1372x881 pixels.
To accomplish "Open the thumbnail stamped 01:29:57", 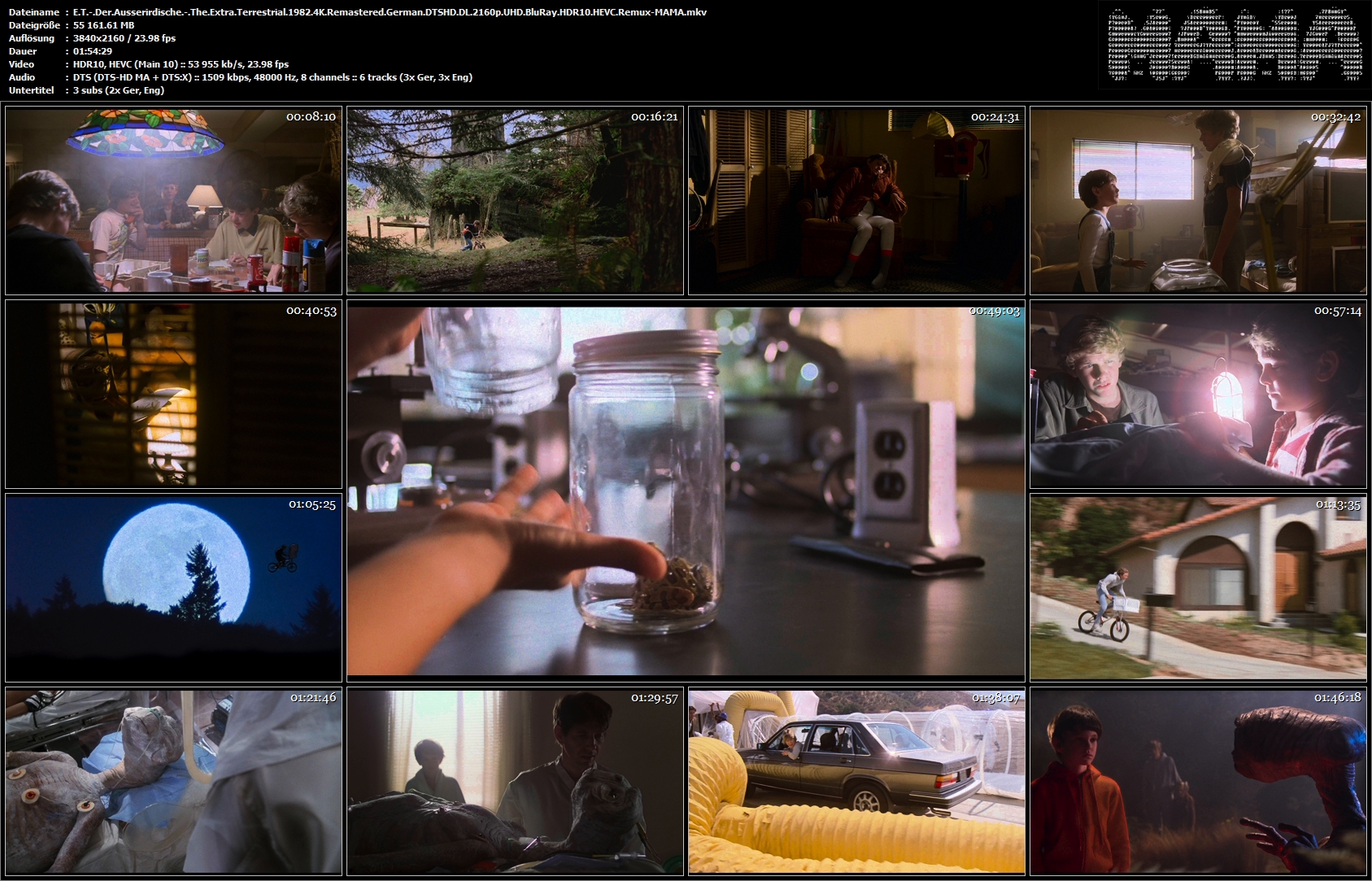I will [515, 782].
